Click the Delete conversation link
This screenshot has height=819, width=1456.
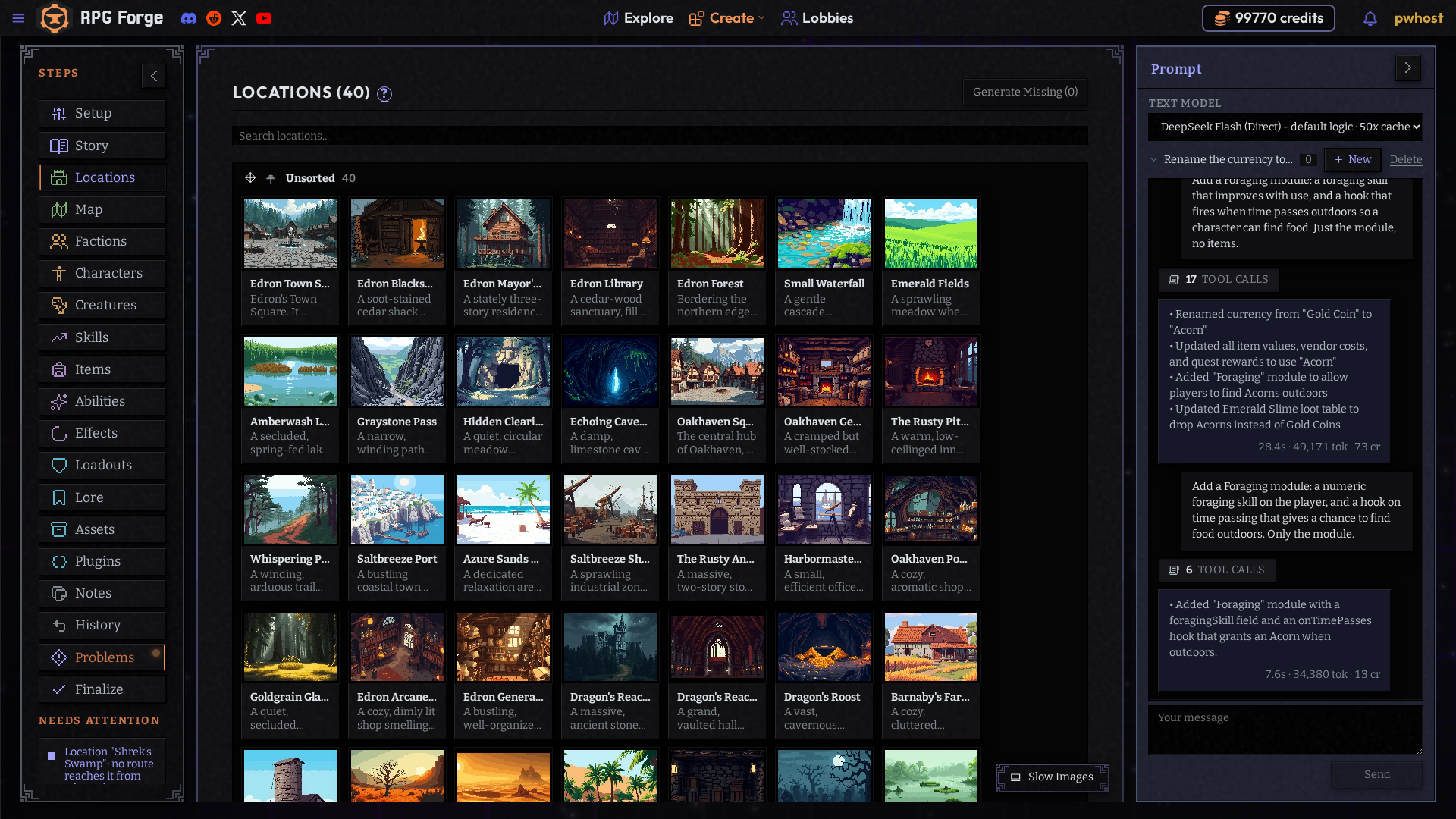[1406, 159]
